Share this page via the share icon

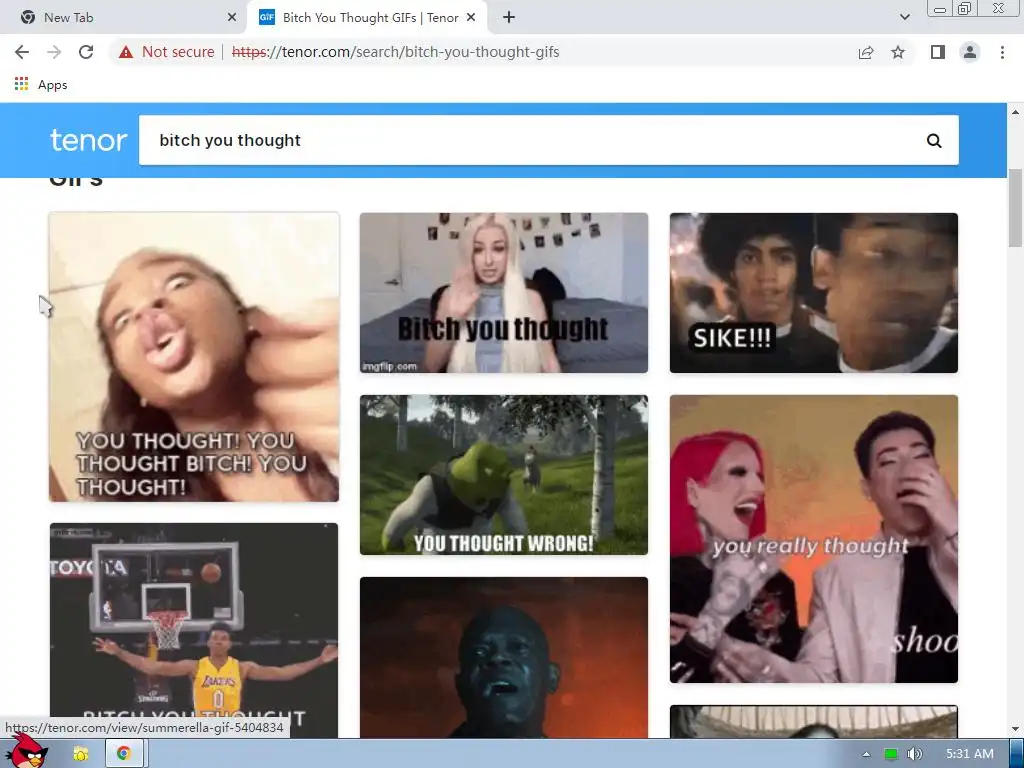(x=866, y=52)
